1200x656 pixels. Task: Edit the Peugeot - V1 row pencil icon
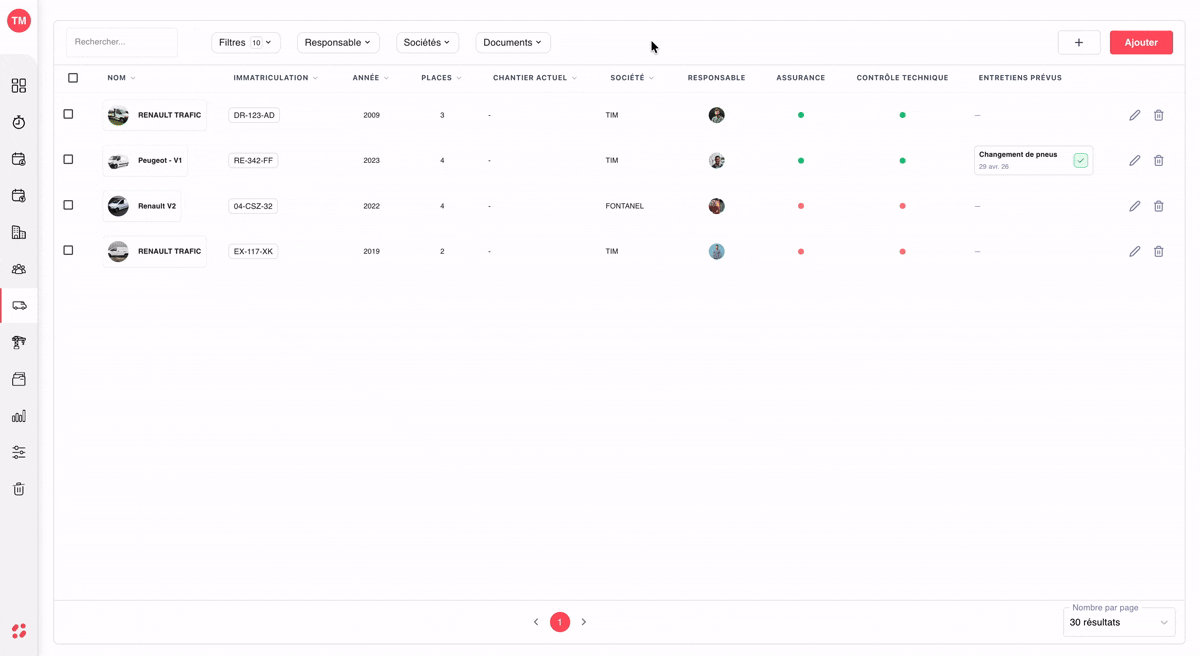click(x=1135, y=160)
